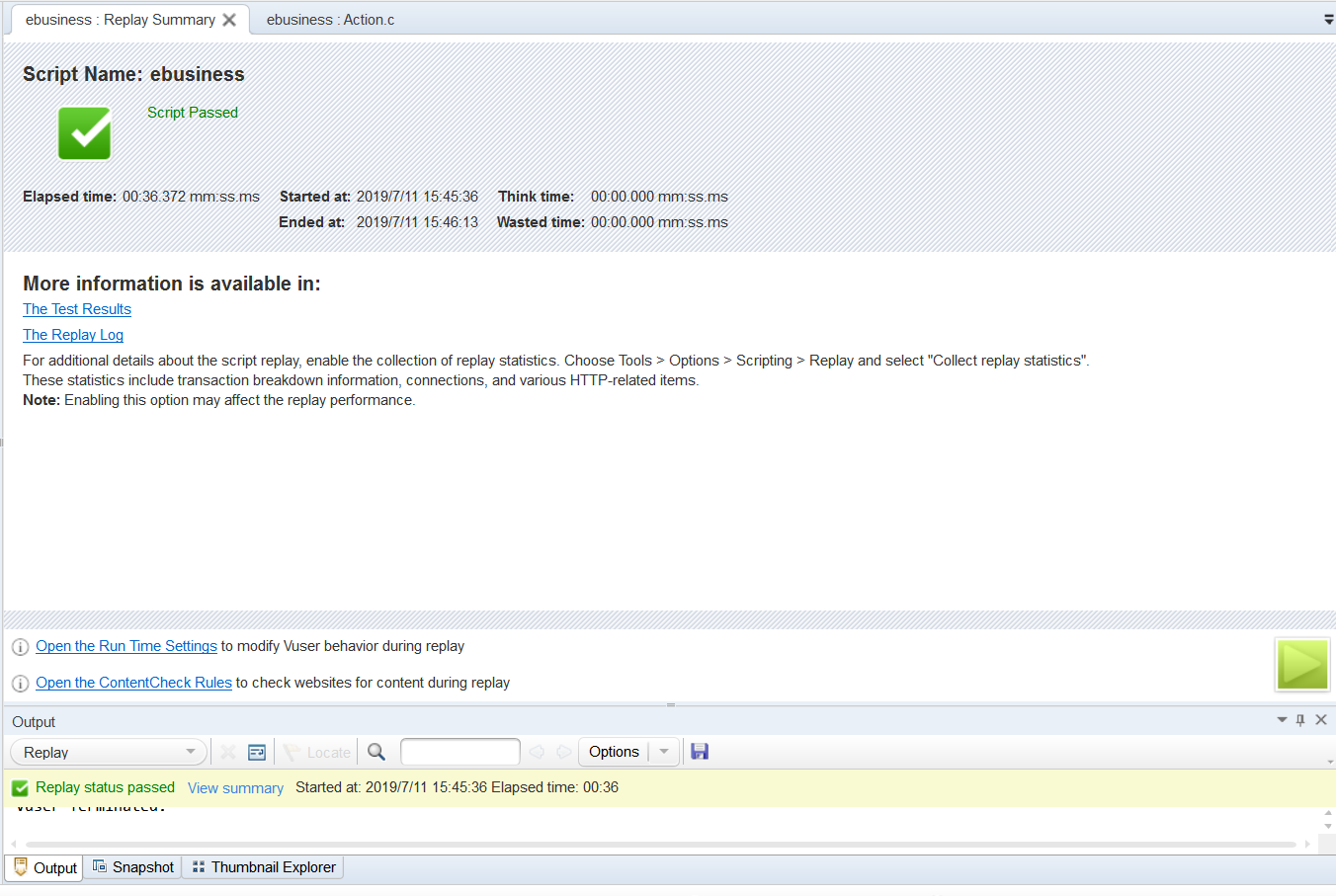Expand the Options dropdown arrow

(664, 752)
